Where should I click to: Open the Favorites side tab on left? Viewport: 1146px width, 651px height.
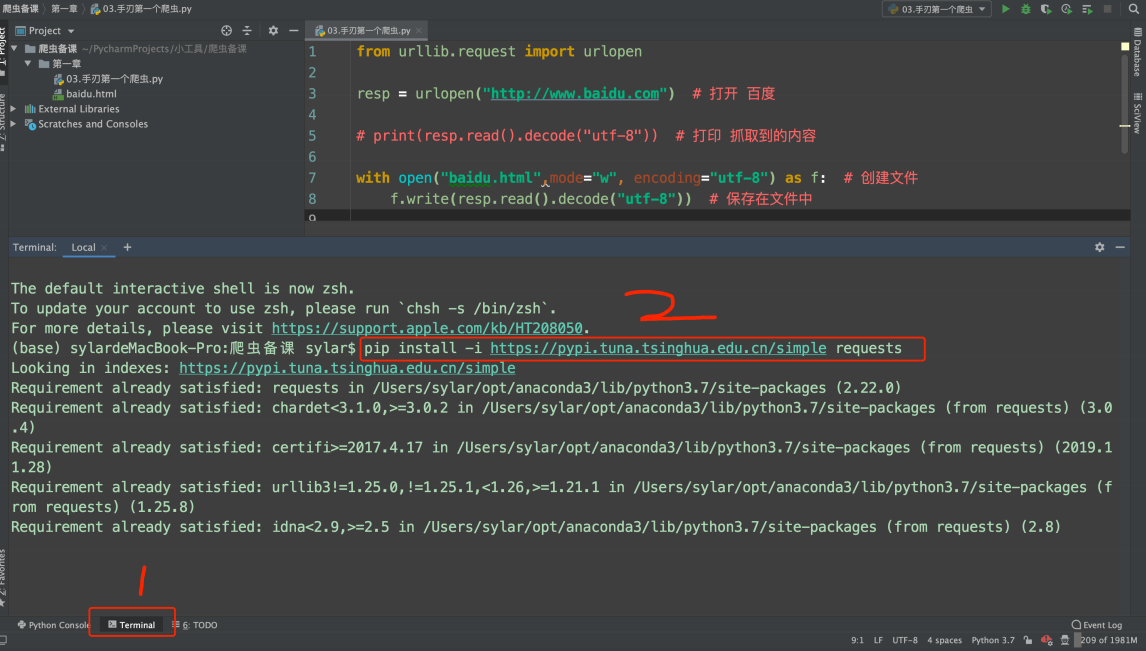[x=4, y=579]
